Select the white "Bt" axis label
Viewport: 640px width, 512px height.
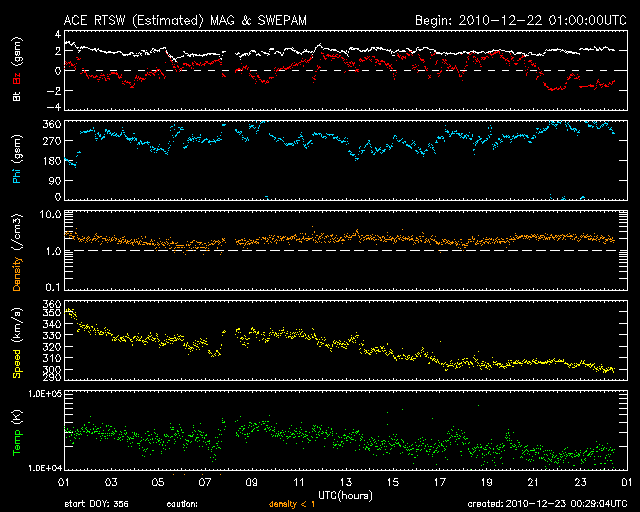click(x=17, y=96)
